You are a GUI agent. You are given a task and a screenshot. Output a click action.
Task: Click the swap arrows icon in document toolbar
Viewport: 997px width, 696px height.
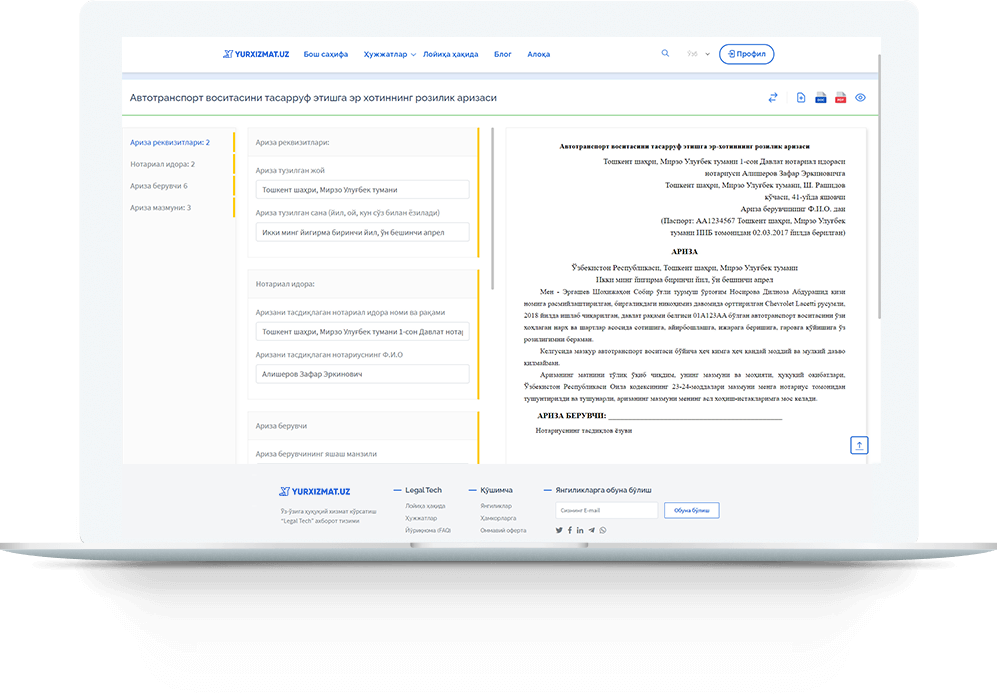pos(773,97)
